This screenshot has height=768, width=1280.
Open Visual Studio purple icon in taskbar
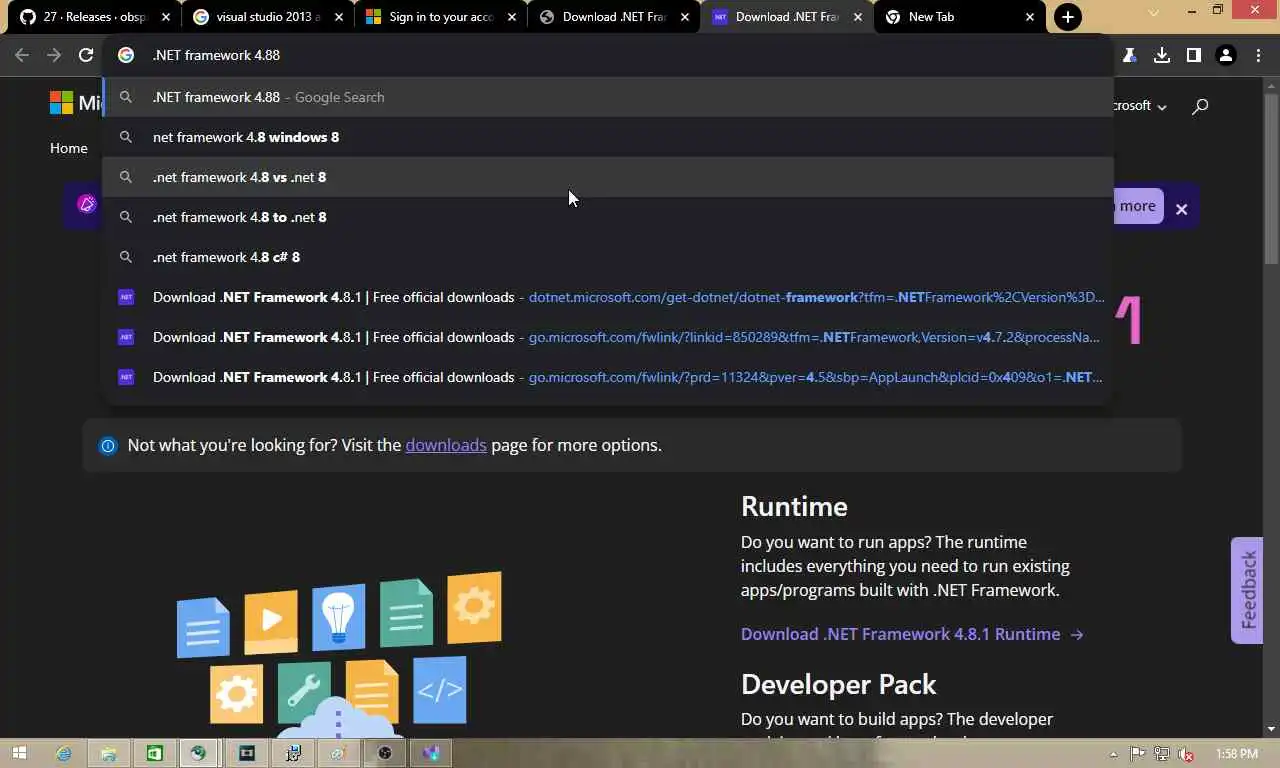(x=431, y=753)
